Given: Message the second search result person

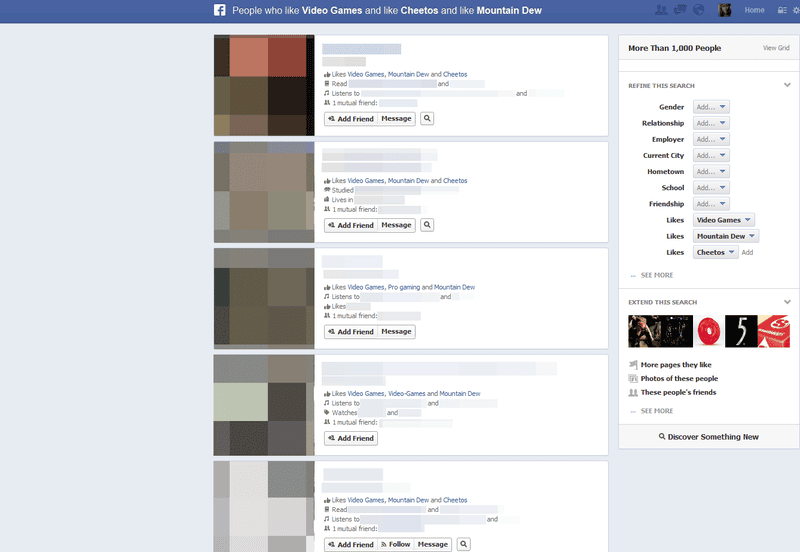Looking at the screenshot, I should (396, 225).
